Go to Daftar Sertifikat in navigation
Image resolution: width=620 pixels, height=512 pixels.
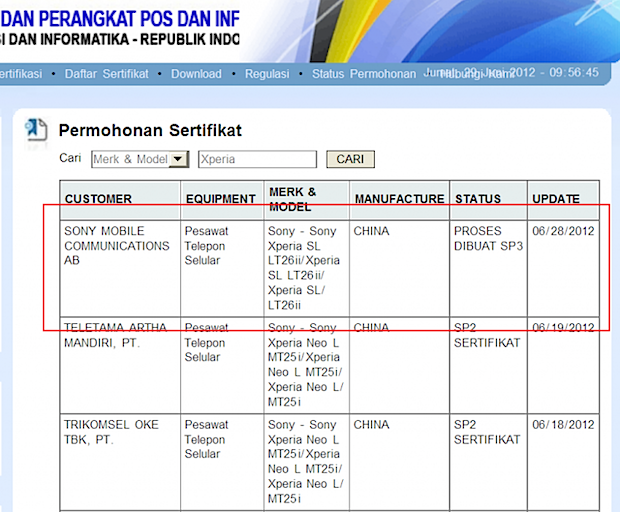pos(106,73)
